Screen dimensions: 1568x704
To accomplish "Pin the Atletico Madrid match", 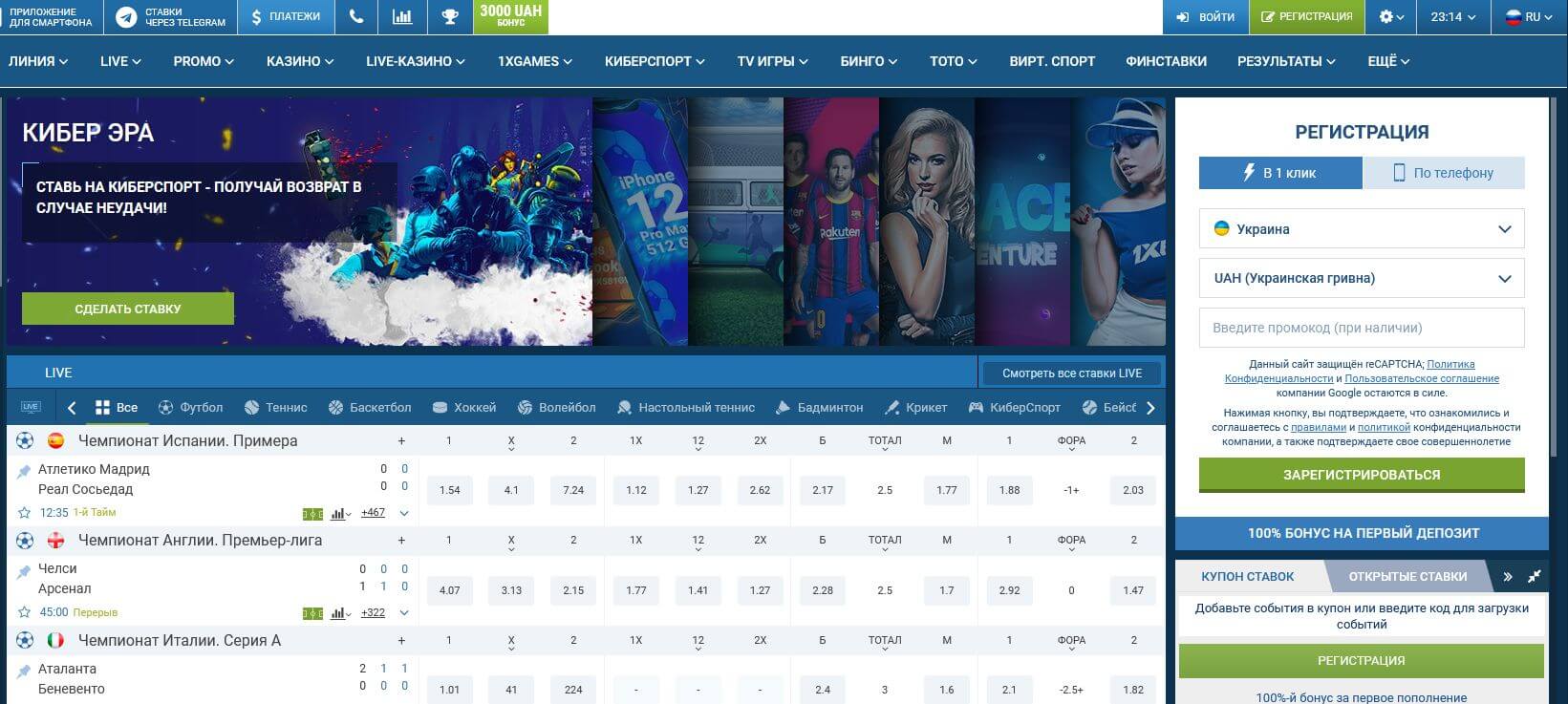I will (24, 471).
